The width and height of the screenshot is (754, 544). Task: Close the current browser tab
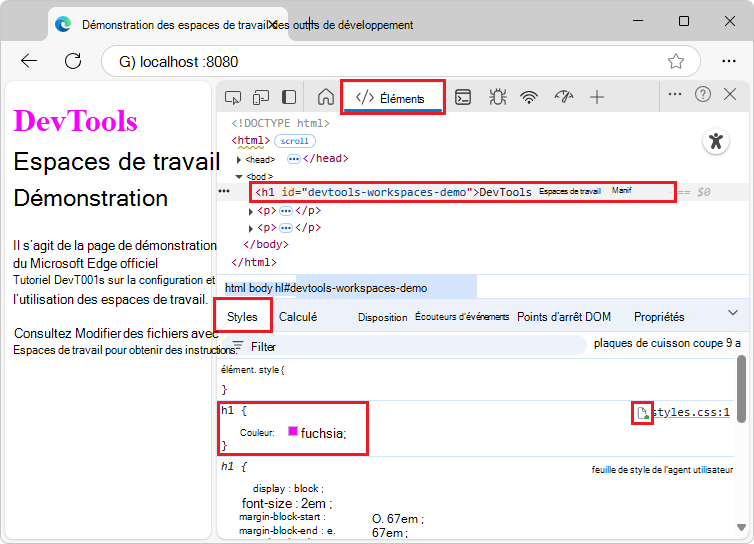click(x=272, y=24)
